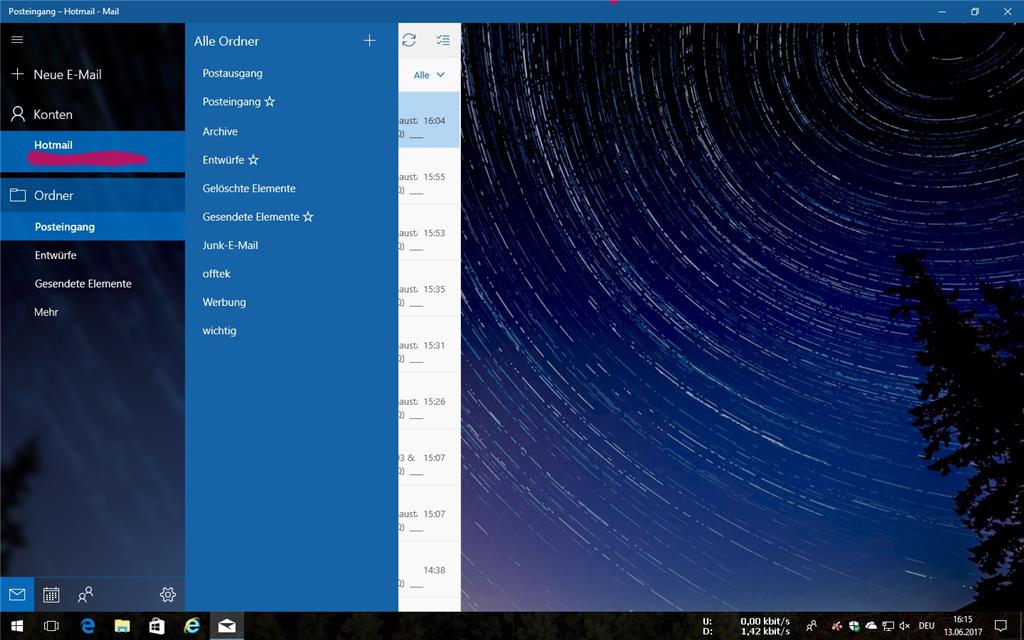Open network connection tray icon
This screenshot has height=640, width=1024.
click(x=888, y=626)
